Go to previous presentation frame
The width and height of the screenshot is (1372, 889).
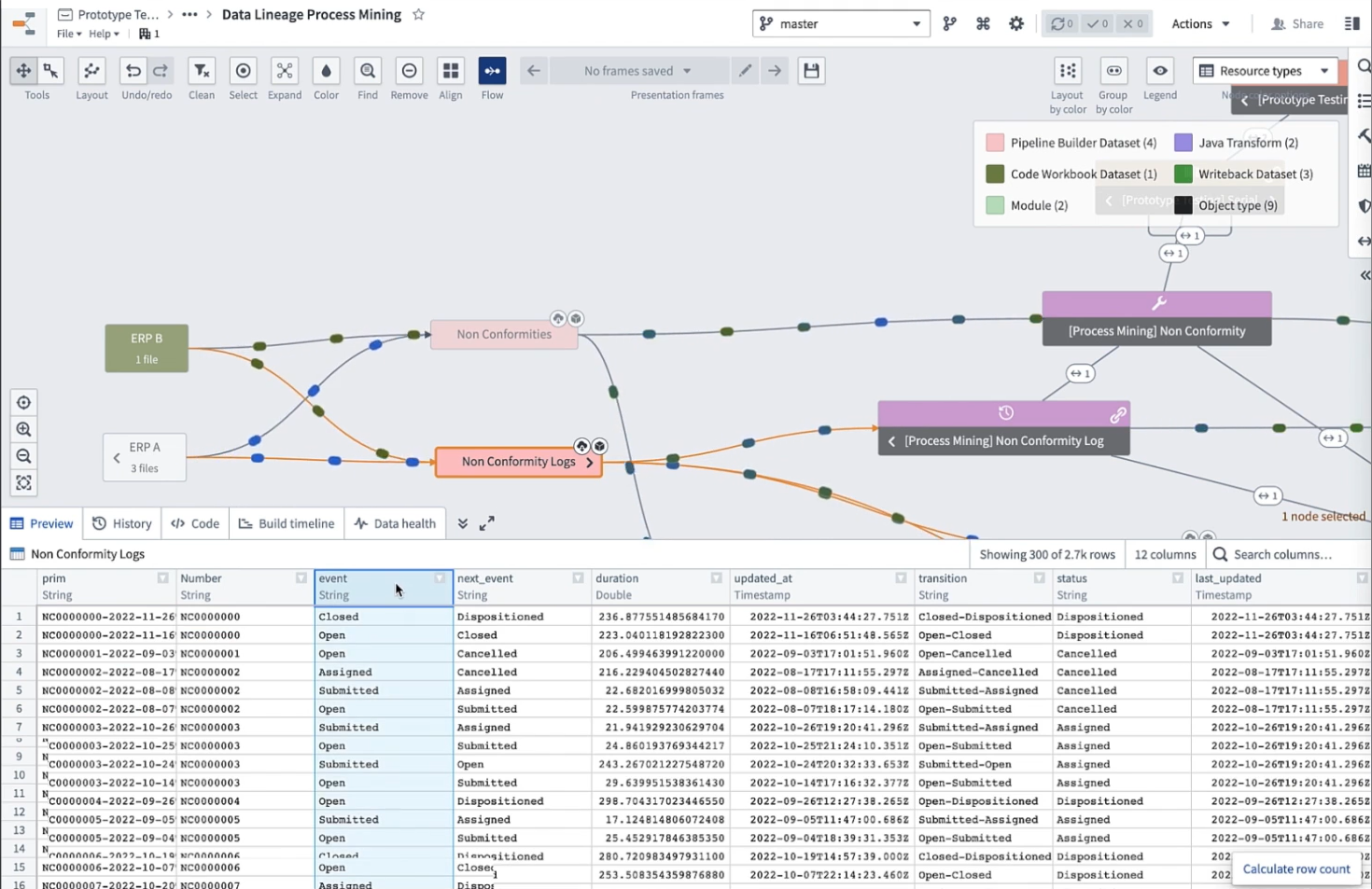[534, 71]
